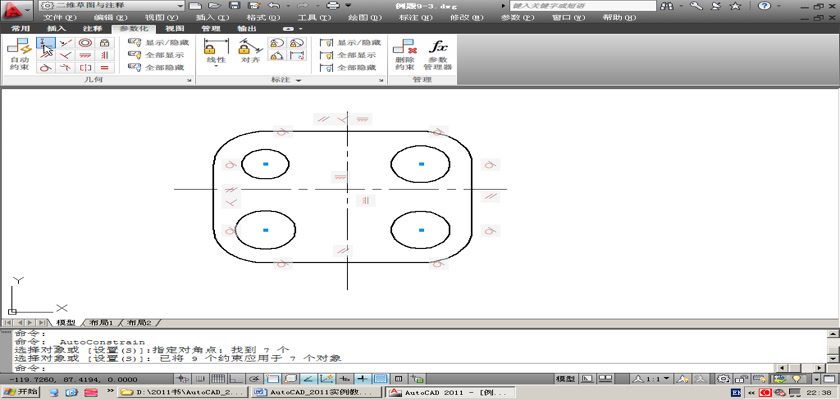Select the Coincident geometric constraint icon
The image size is (840, 400).
46,42
